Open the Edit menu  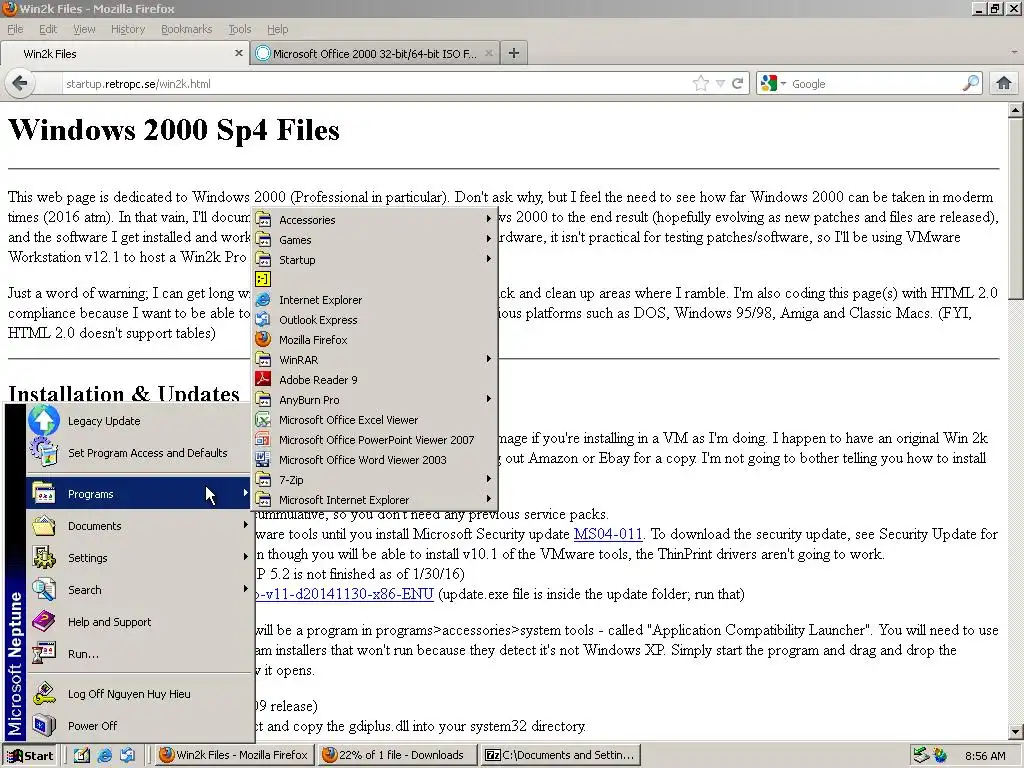coord(48,29)
